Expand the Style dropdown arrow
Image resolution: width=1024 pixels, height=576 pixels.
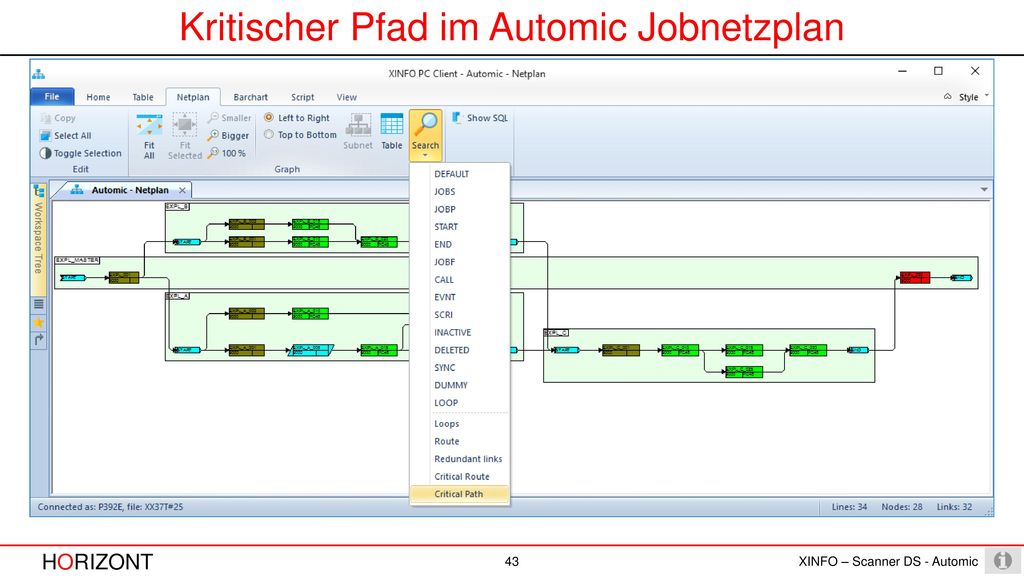tap(986, 96)
